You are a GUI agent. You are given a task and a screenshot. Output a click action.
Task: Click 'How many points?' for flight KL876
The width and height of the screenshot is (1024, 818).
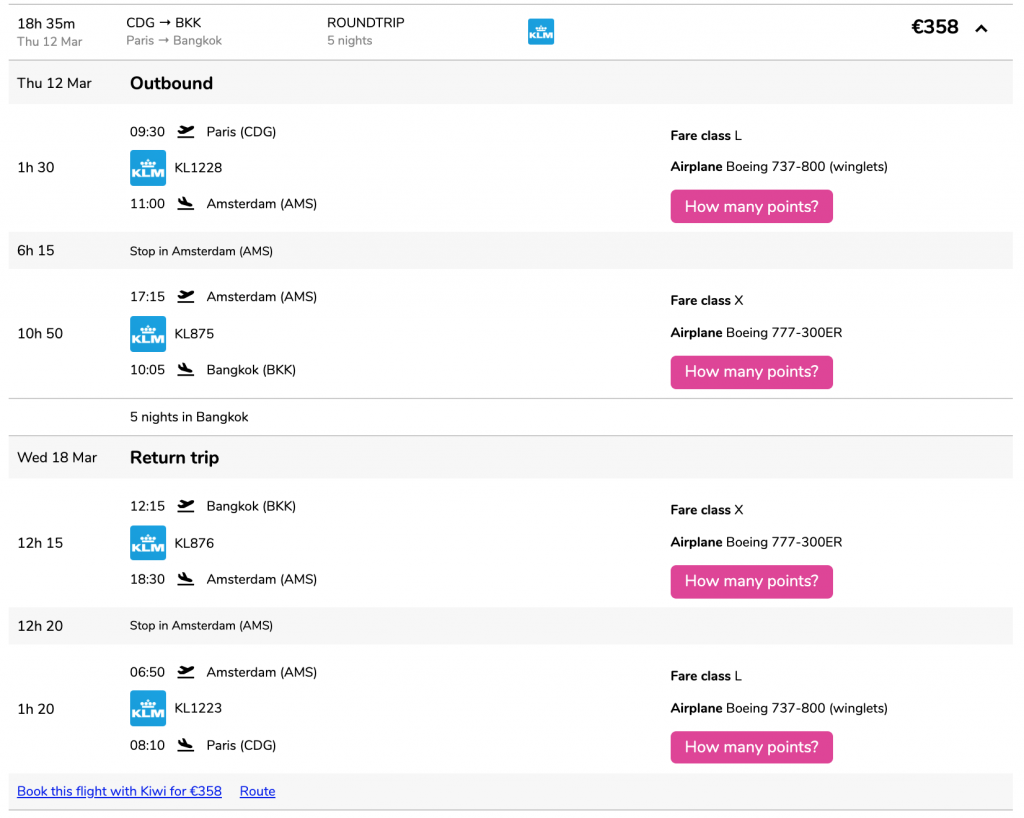tap(751, 581)
